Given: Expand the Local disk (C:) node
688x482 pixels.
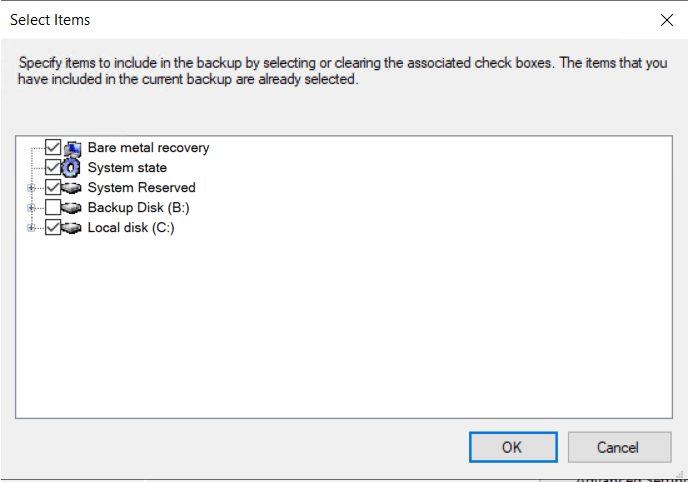Looking at the screenshot, I should (x=31, y=228).
